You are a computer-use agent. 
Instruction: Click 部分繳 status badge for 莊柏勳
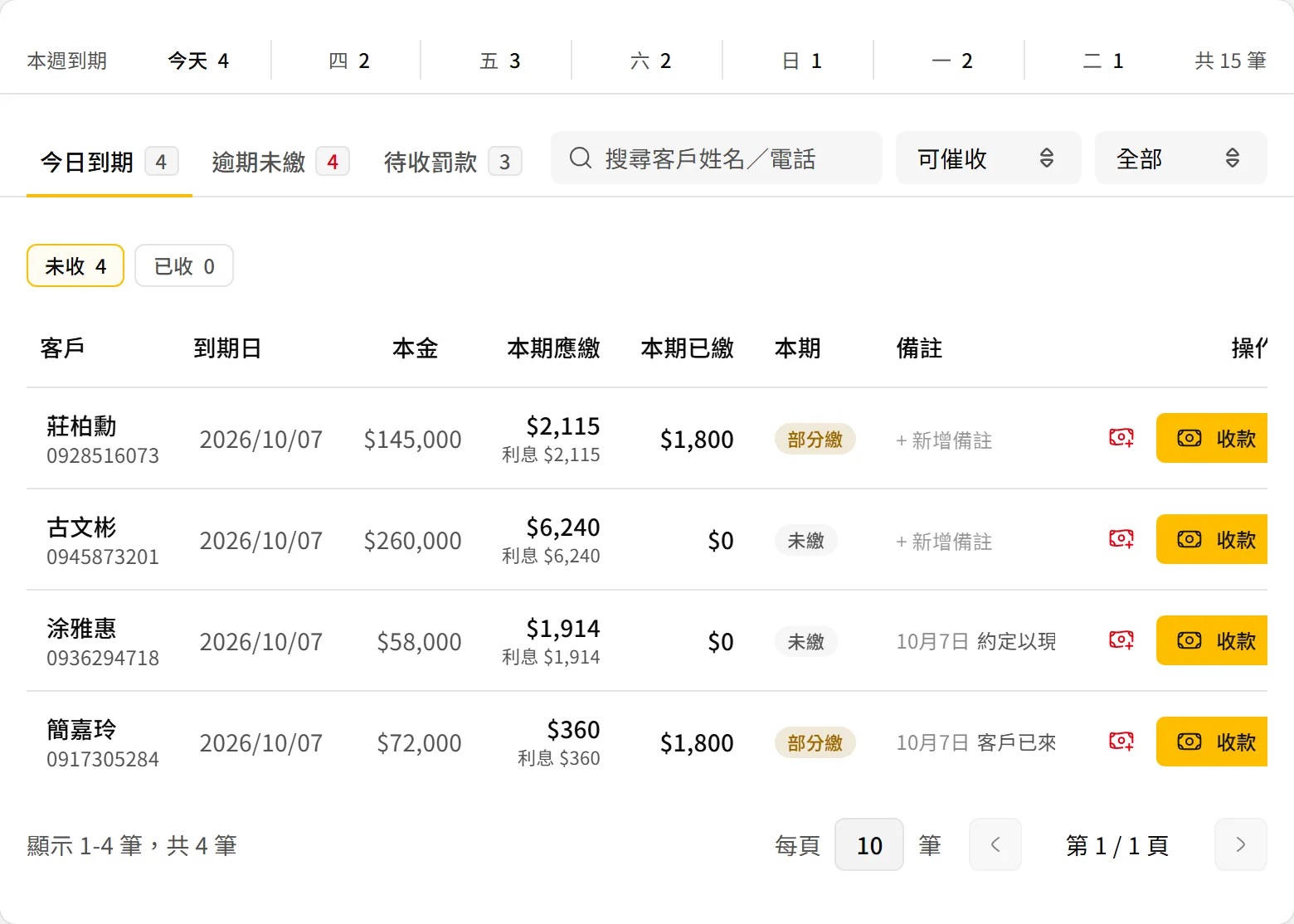click(x=815, y=439)
